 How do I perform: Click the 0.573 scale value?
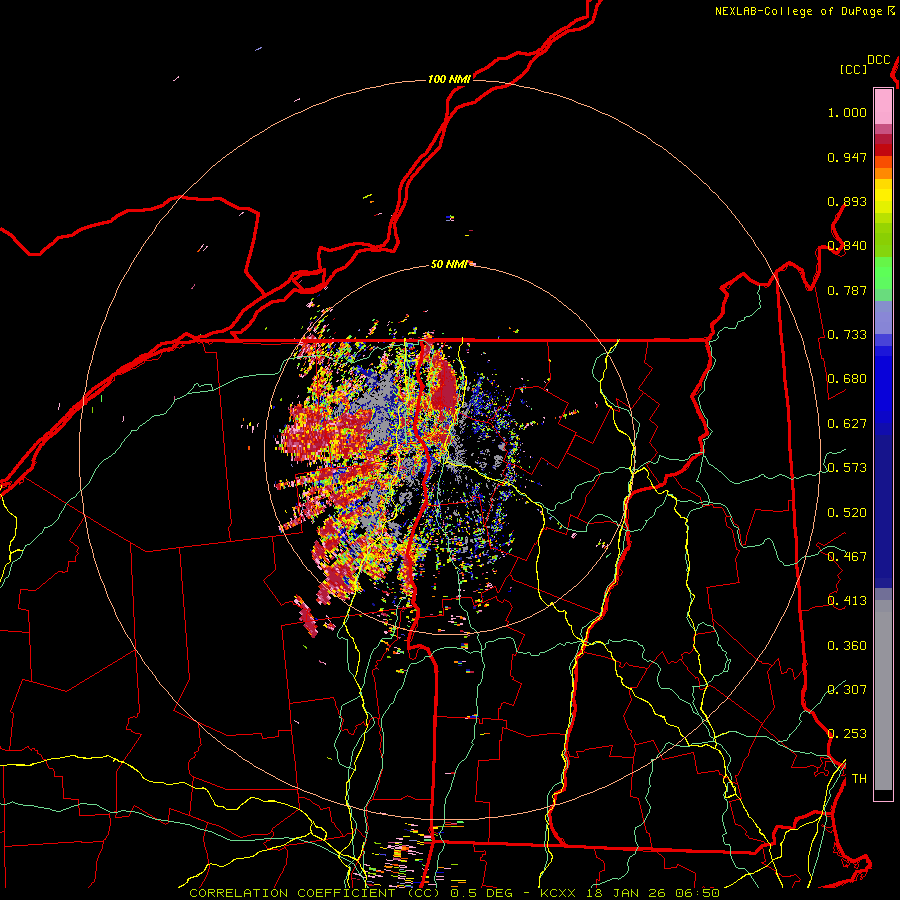click(847, 468)
